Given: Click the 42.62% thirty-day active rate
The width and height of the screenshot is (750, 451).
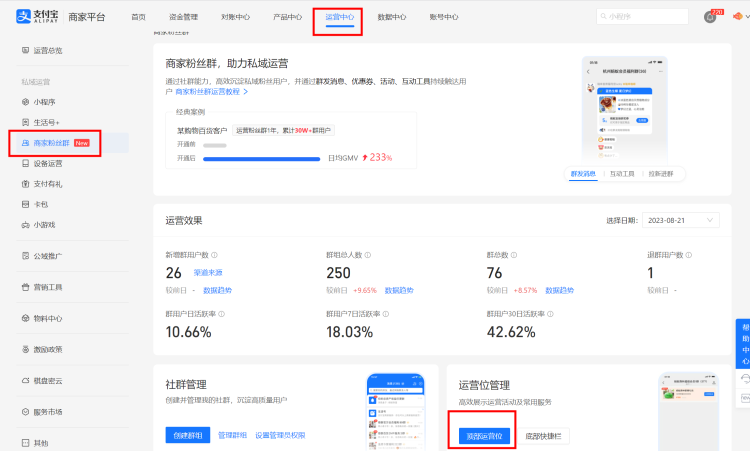Looking at the screenshot, I should coord(511,332).
